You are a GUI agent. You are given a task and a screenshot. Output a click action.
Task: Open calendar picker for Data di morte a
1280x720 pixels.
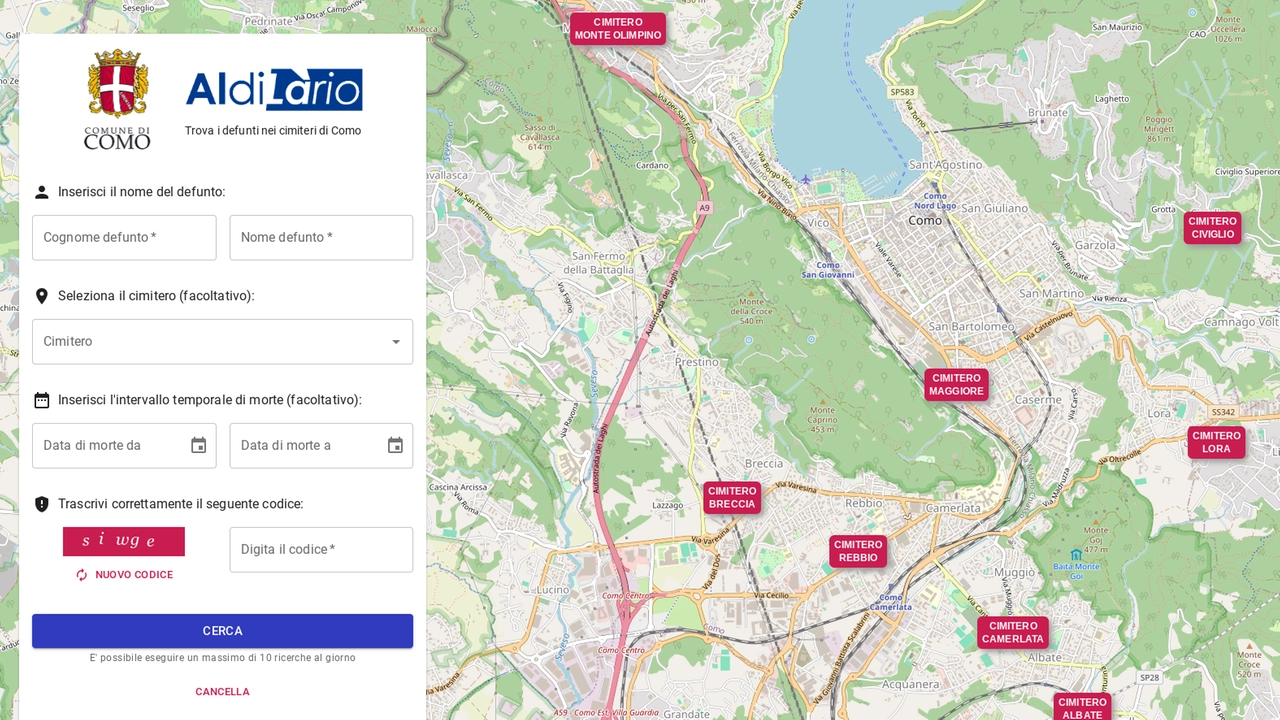(395, 445)
